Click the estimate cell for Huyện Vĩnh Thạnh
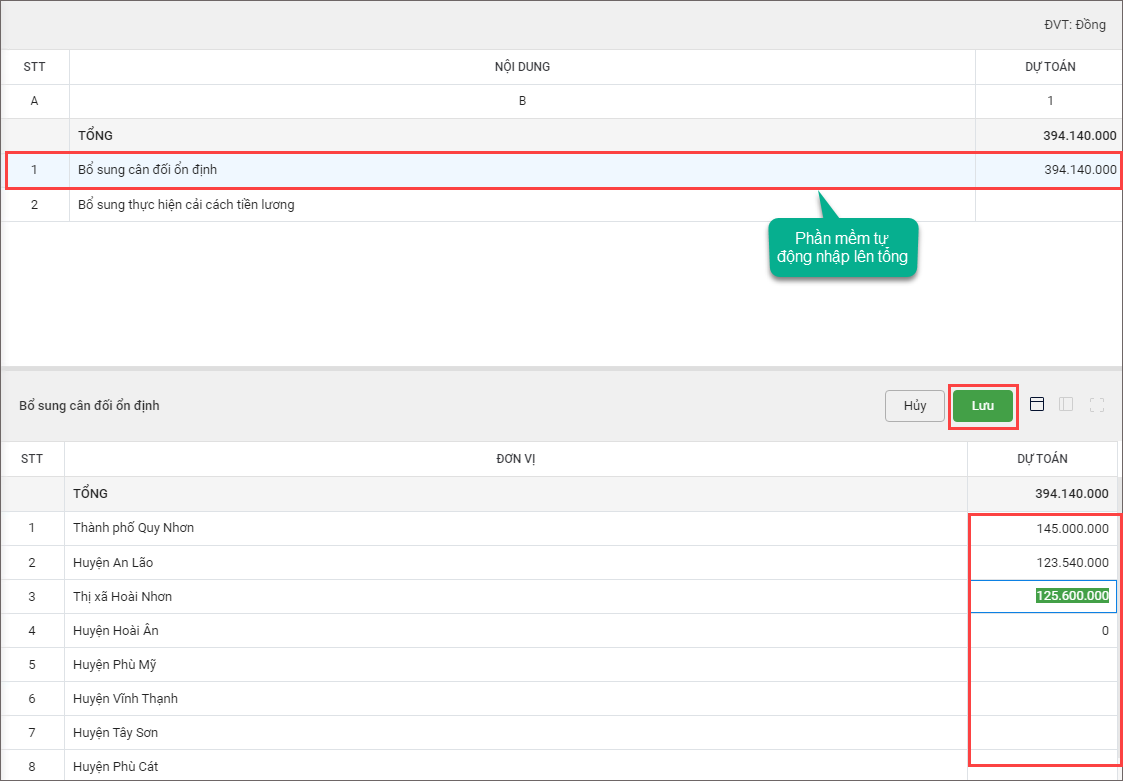The image size is (1123, 781). click(1042, 698)
